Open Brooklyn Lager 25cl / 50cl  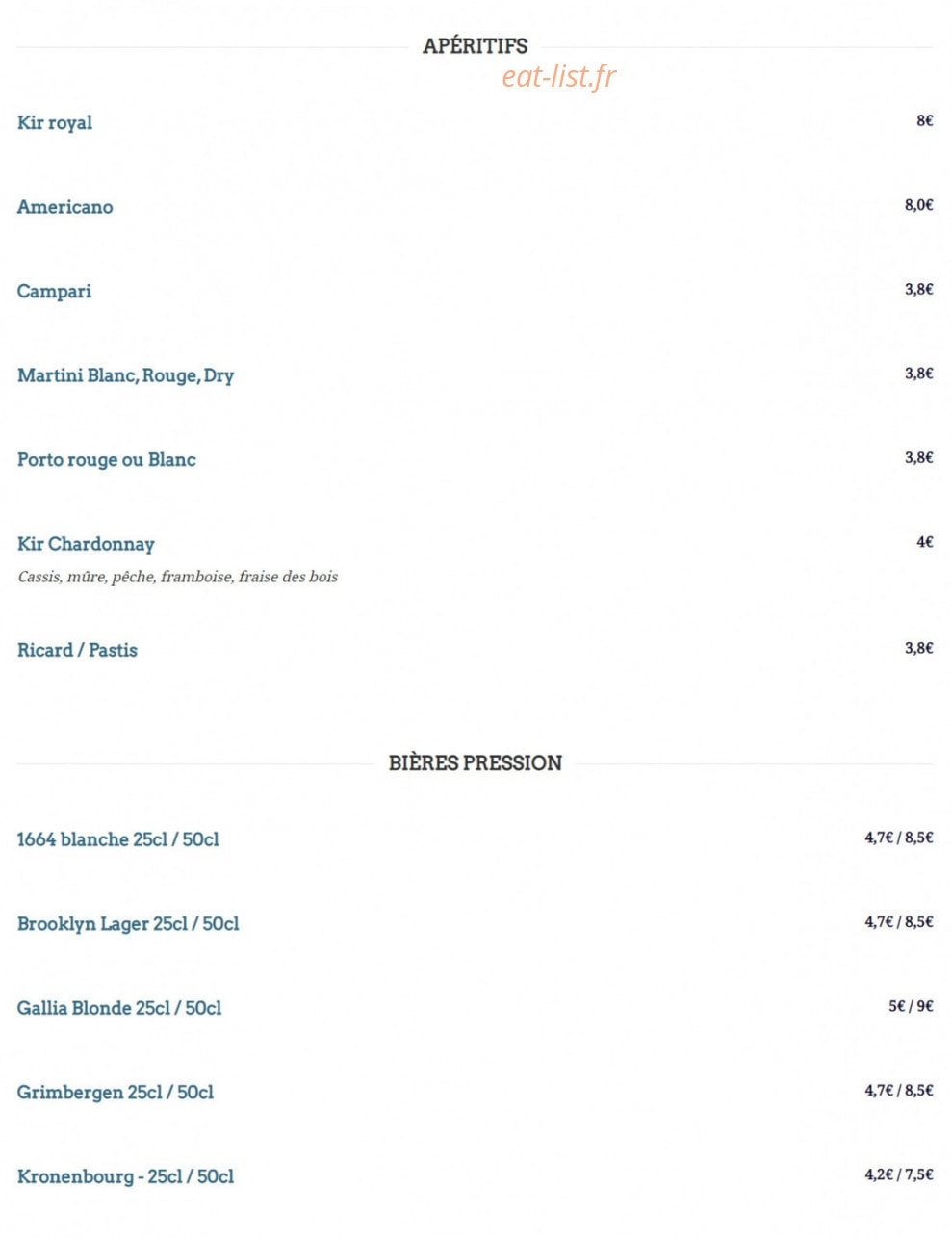coord(128,924)
